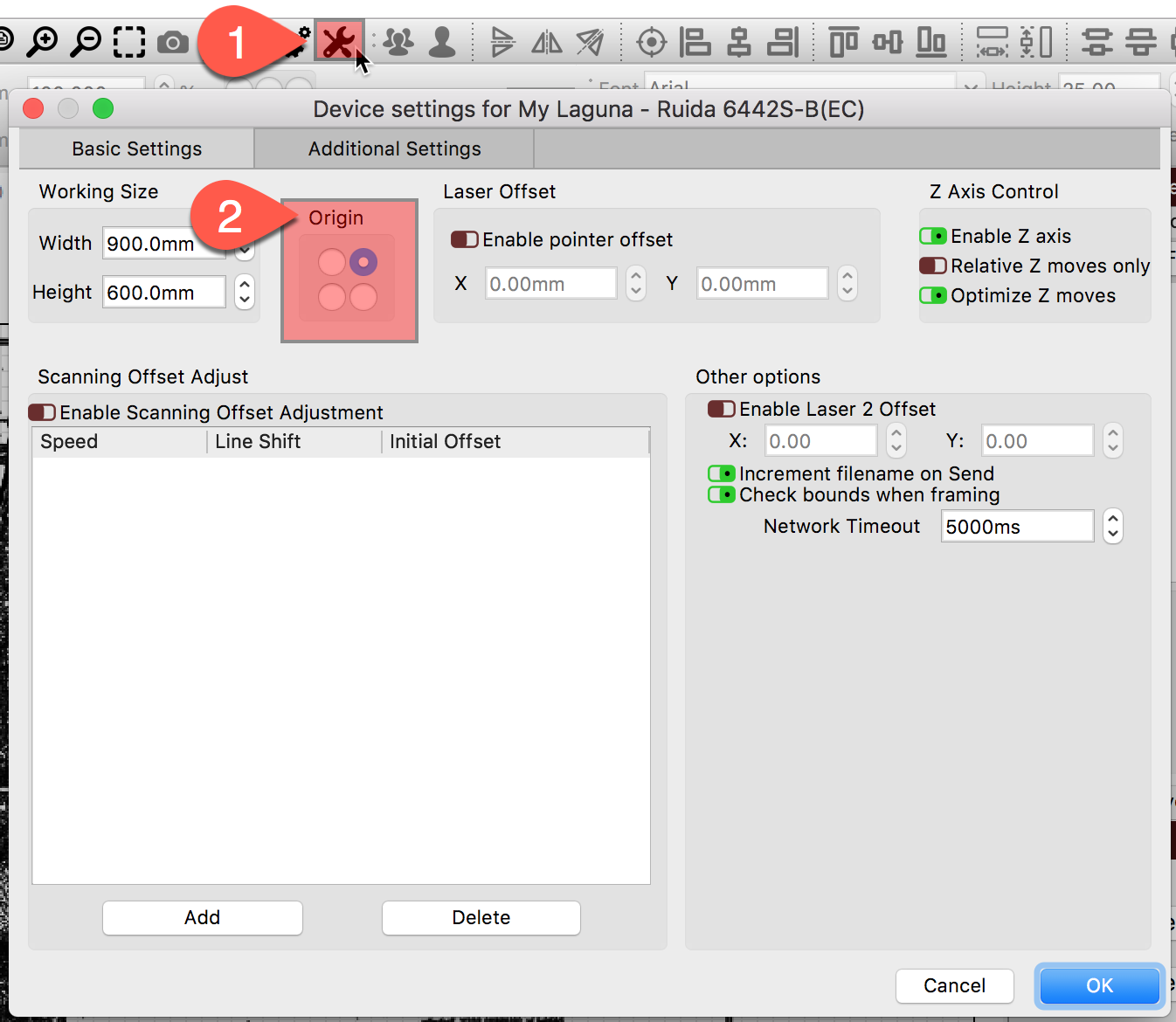Select the top-right Origin corner

coord(363,262)
